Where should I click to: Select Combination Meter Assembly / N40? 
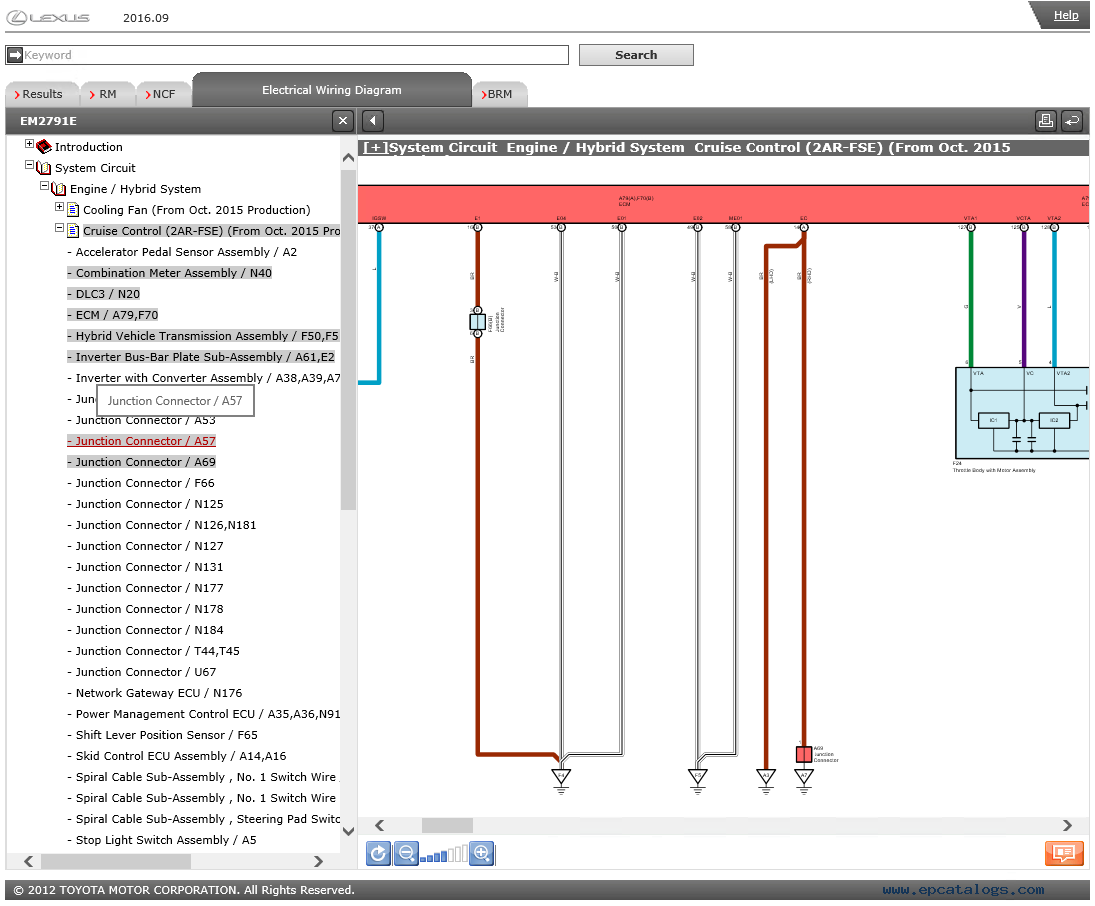(174, 273)
